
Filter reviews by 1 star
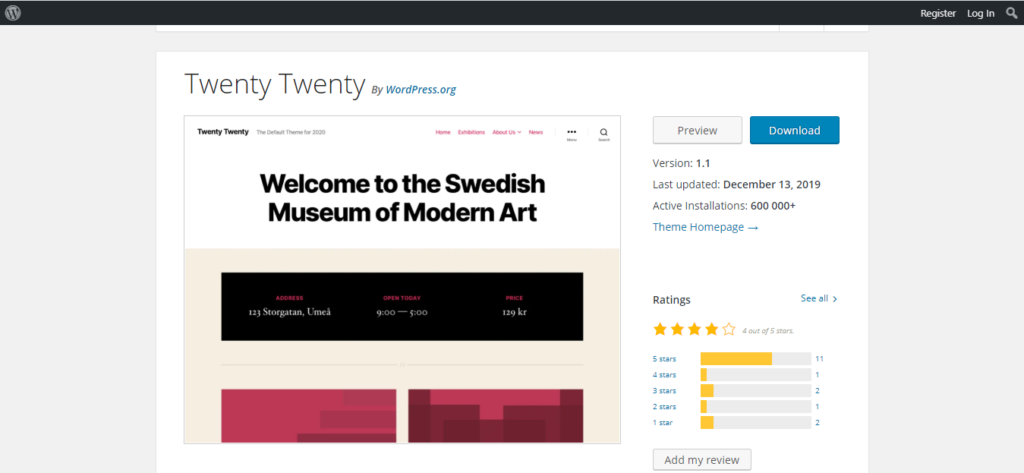(663, 423)
